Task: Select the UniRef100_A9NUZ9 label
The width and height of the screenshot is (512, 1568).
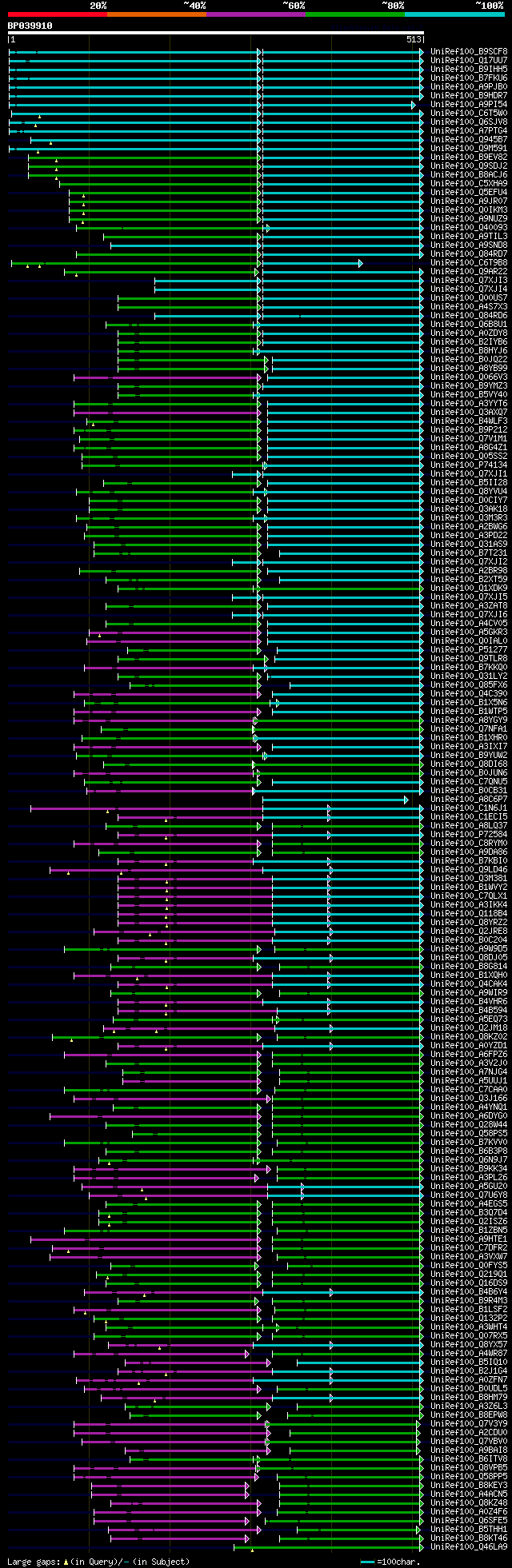Action: (x=469, y=218)
